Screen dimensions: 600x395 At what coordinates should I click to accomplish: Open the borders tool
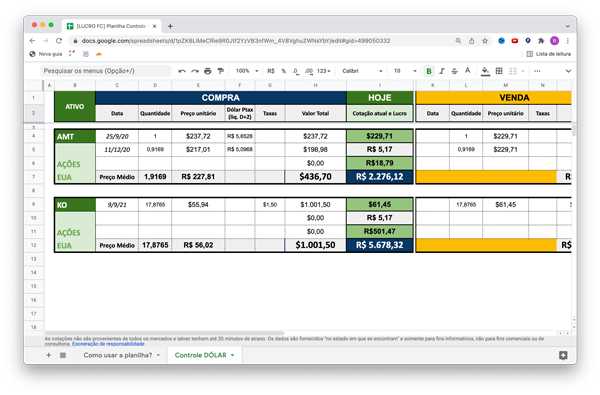[x=499, y=71]
